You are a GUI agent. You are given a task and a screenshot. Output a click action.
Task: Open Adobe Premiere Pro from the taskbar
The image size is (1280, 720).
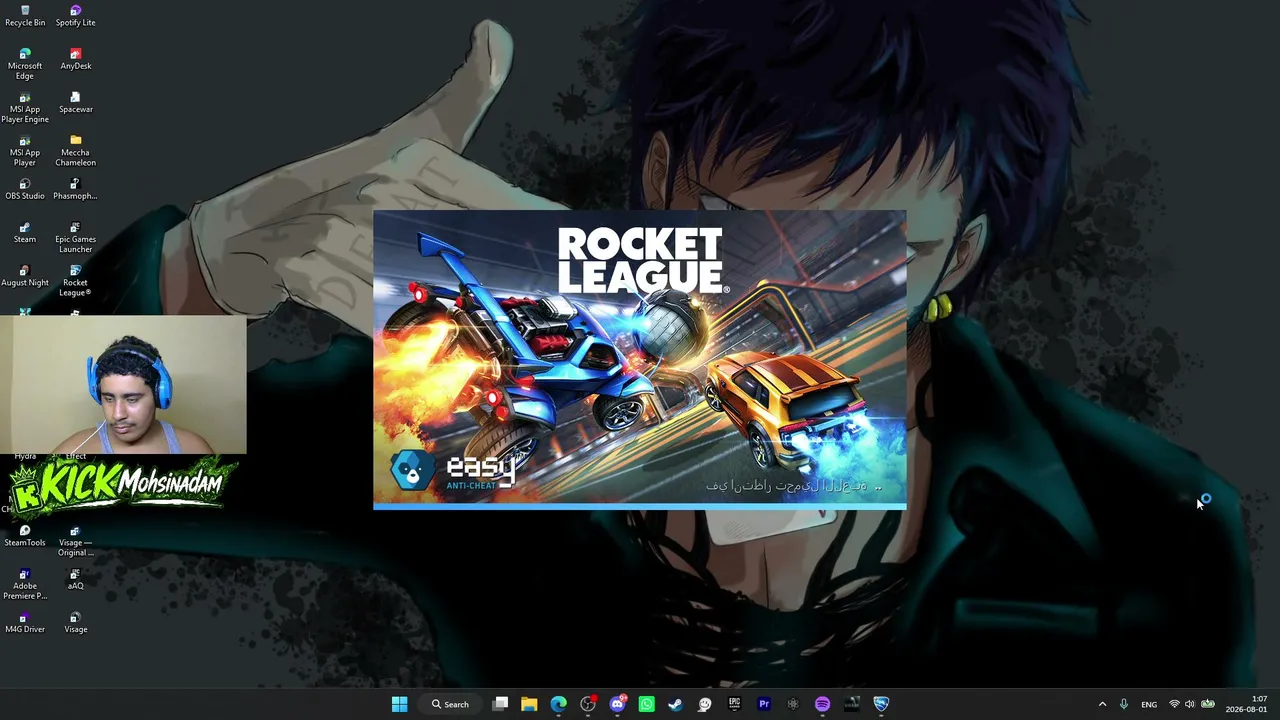tap(764, 704)
